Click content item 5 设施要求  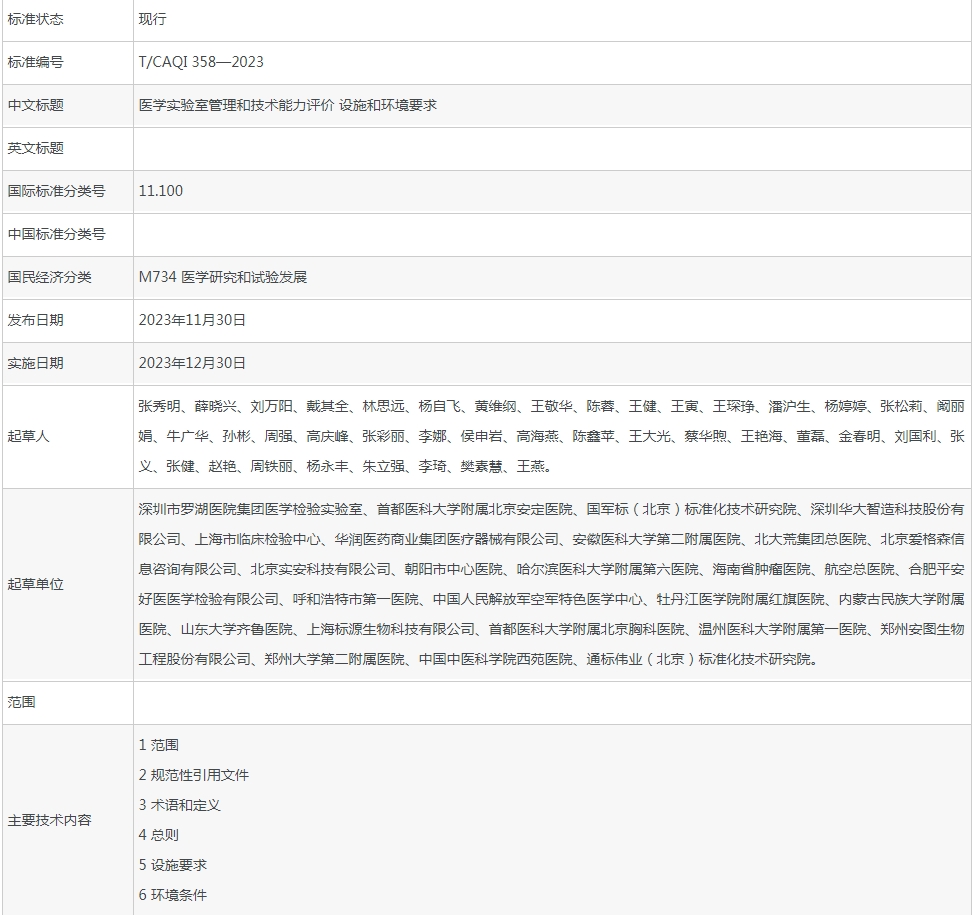tap(173, 865)
